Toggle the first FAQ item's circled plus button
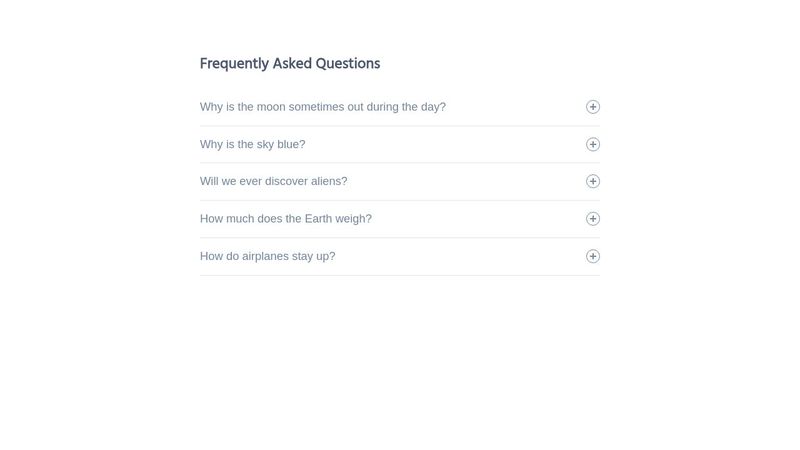The width and height of the screenshot is (800, 450). tap(592, 107)
